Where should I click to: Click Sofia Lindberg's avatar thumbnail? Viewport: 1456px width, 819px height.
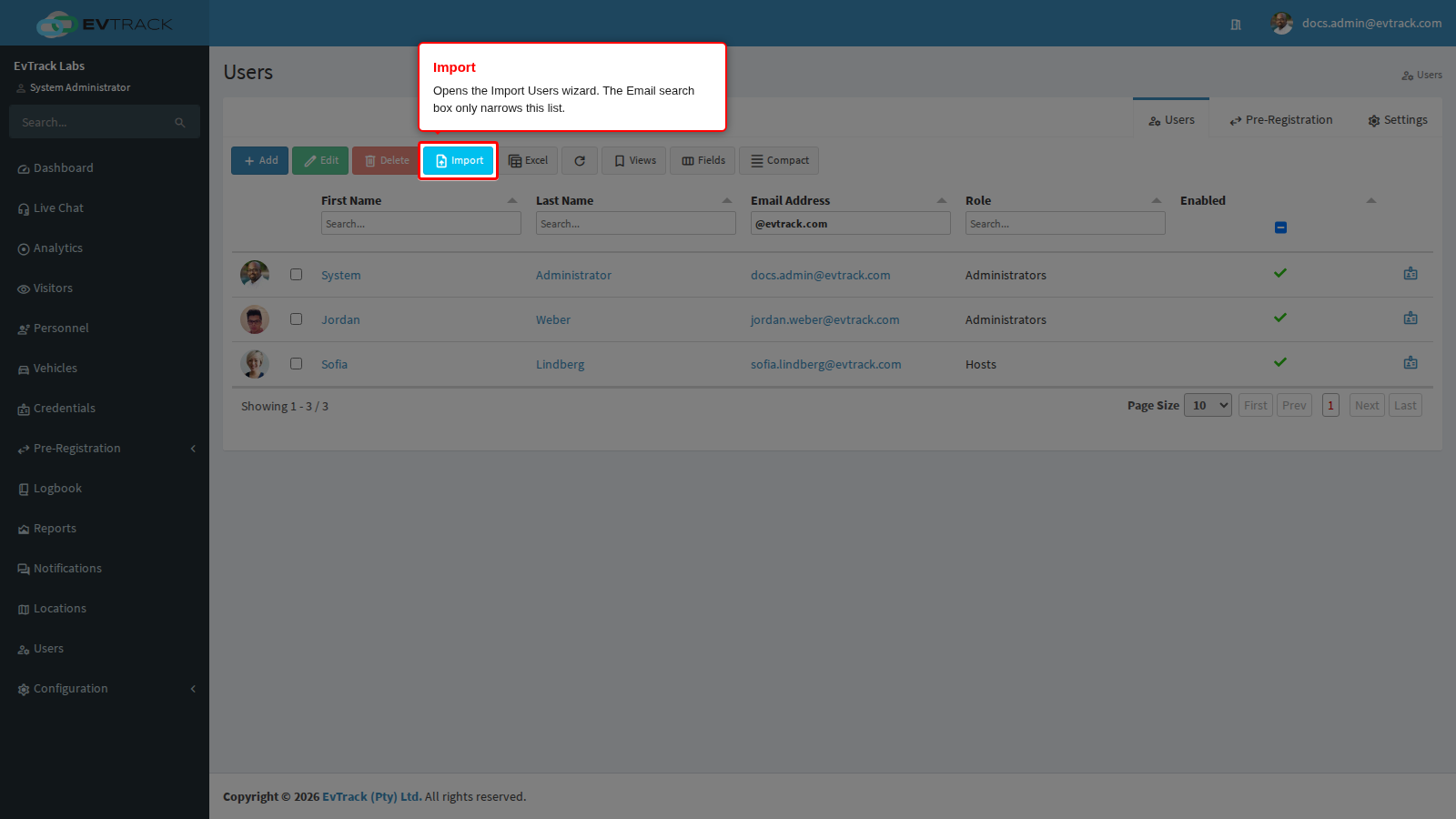[x=255, y=364]
